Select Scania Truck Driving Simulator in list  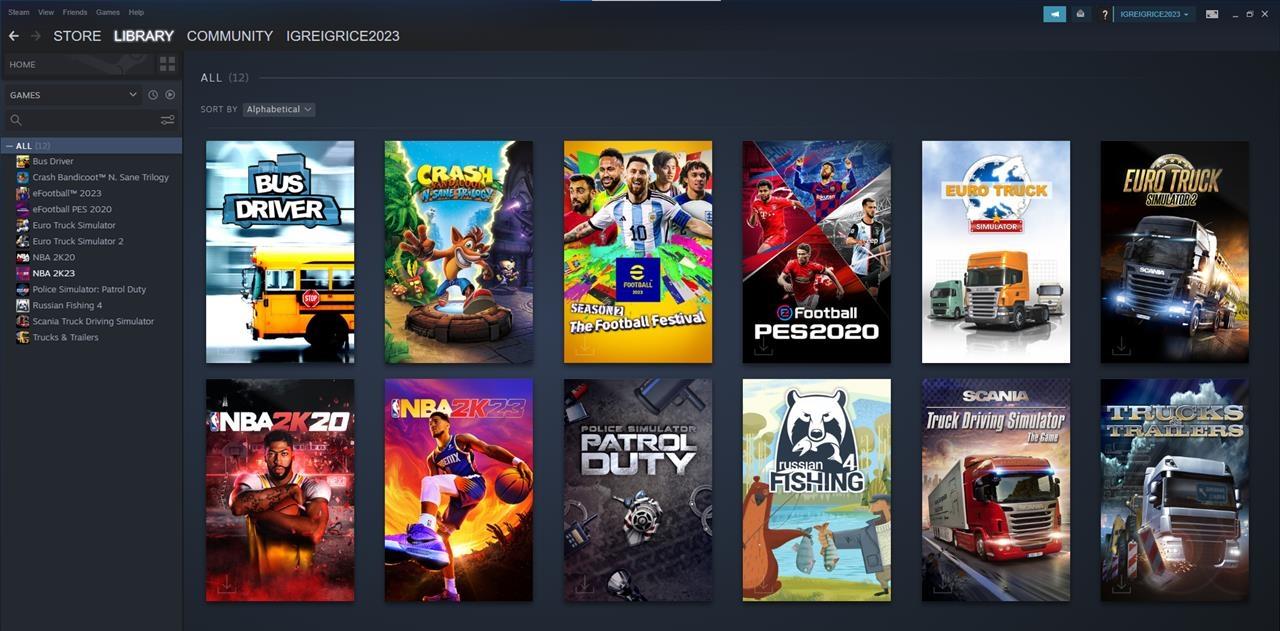[x=92, y=321]
